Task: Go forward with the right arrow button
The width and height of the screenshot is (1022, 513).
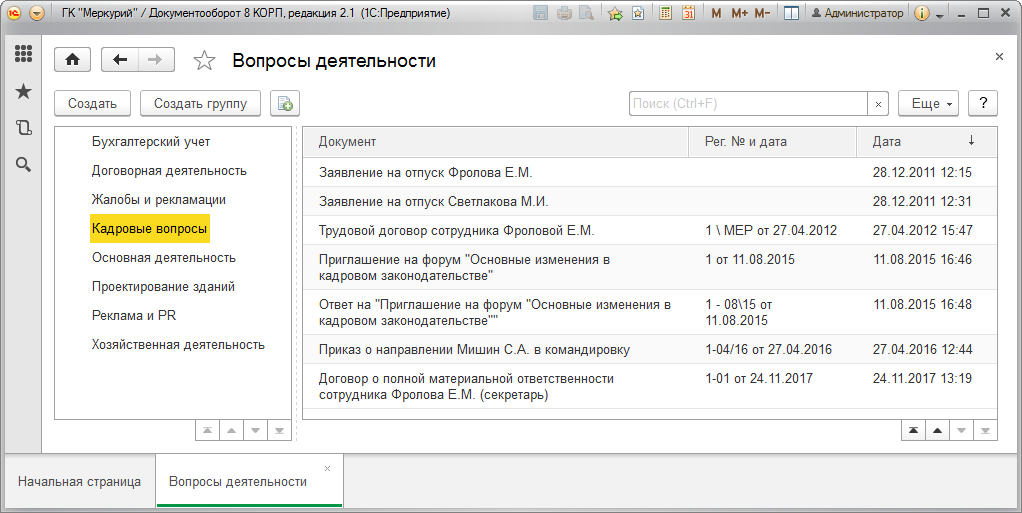Action: point(156,60)
